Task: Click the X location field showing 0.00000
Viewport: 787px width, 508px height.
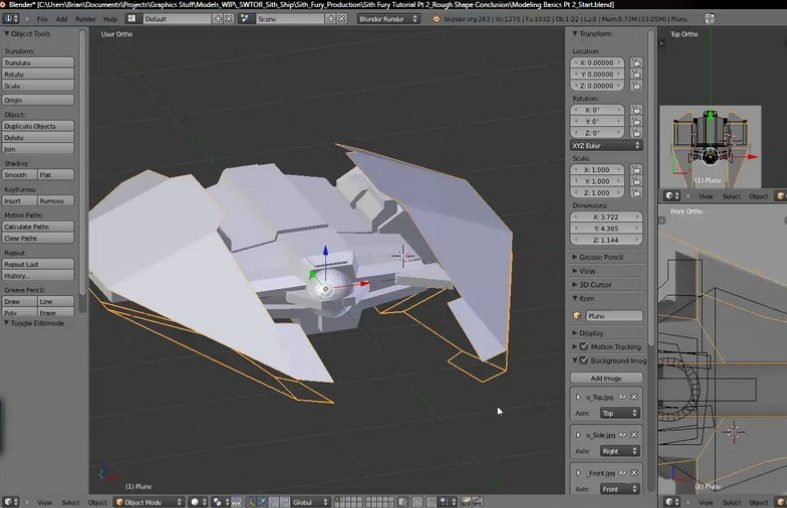Action: click(597, 63)
